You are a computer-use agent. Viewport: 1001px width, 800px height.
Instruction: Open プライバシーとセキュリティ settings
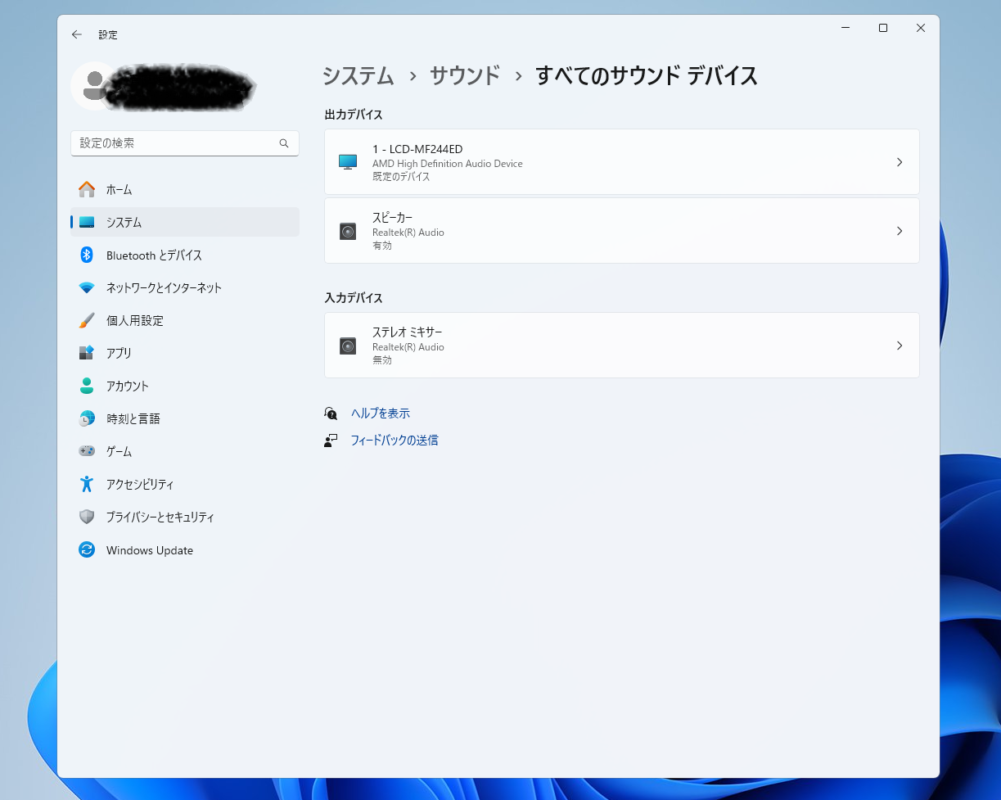point(184,517)
